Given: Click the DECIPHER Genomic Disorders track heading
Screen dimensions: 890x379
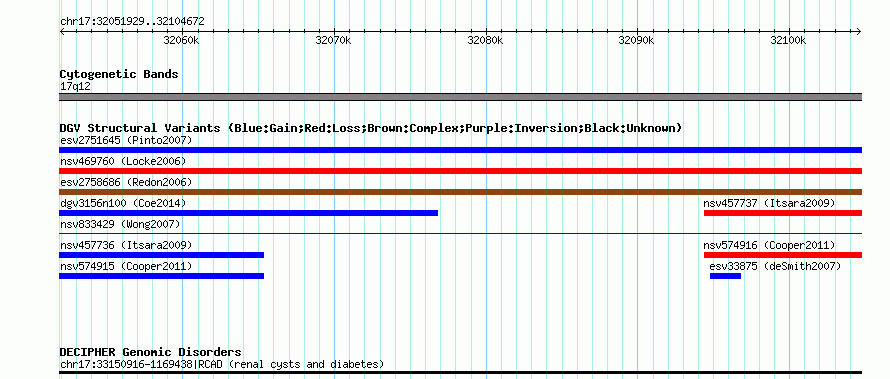Looking at the screenshot, I should (x=150, y=352).
